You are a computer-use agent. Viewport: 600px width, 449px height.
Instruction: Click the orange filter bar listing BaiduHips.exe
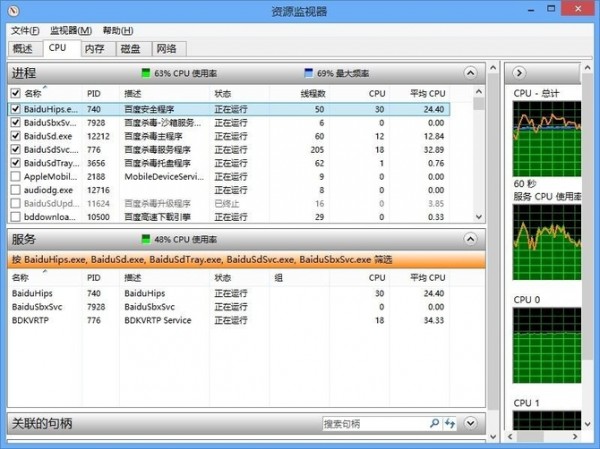[x=246, y=260]
